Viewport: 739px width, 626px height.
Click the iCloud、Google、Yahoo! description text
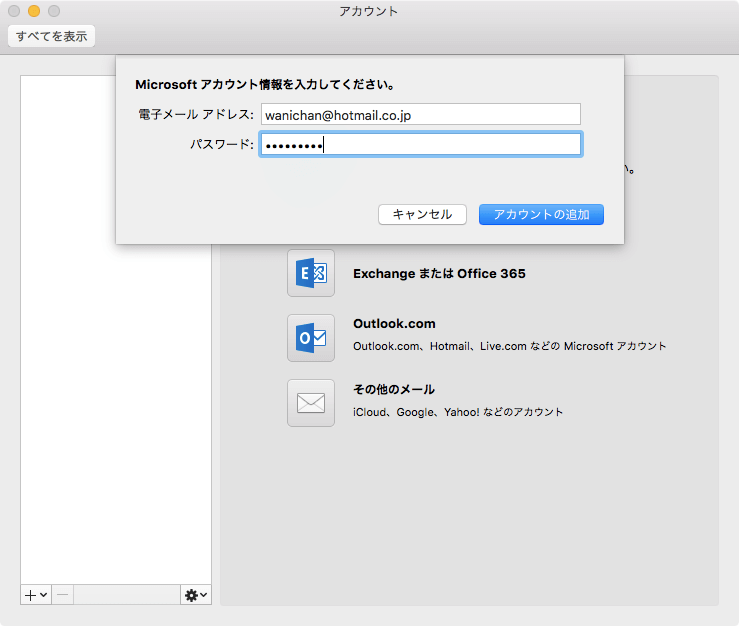coord(458,412)
